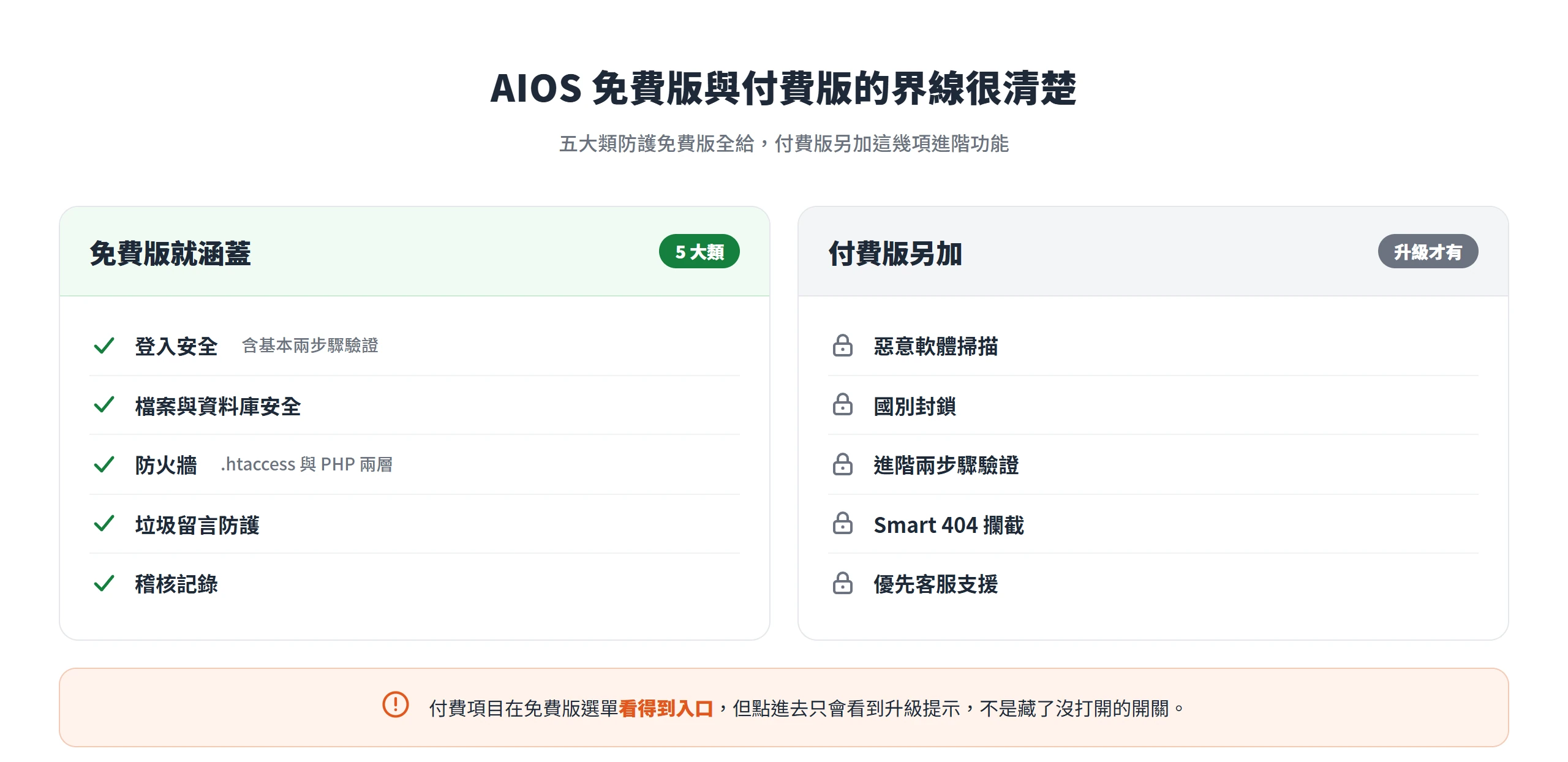Select the 惡意軟體掃描 row text

click(936, 346)
